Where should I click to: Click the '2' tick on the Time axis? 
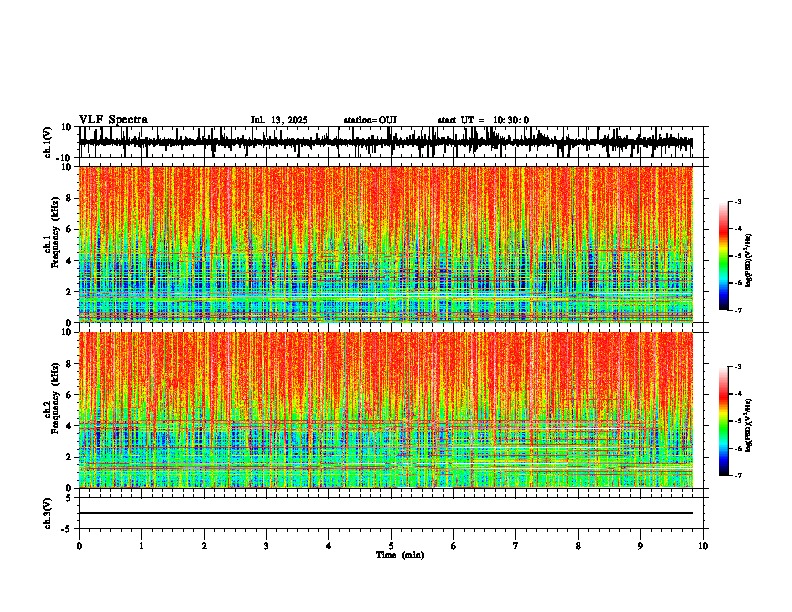[204, 546]
